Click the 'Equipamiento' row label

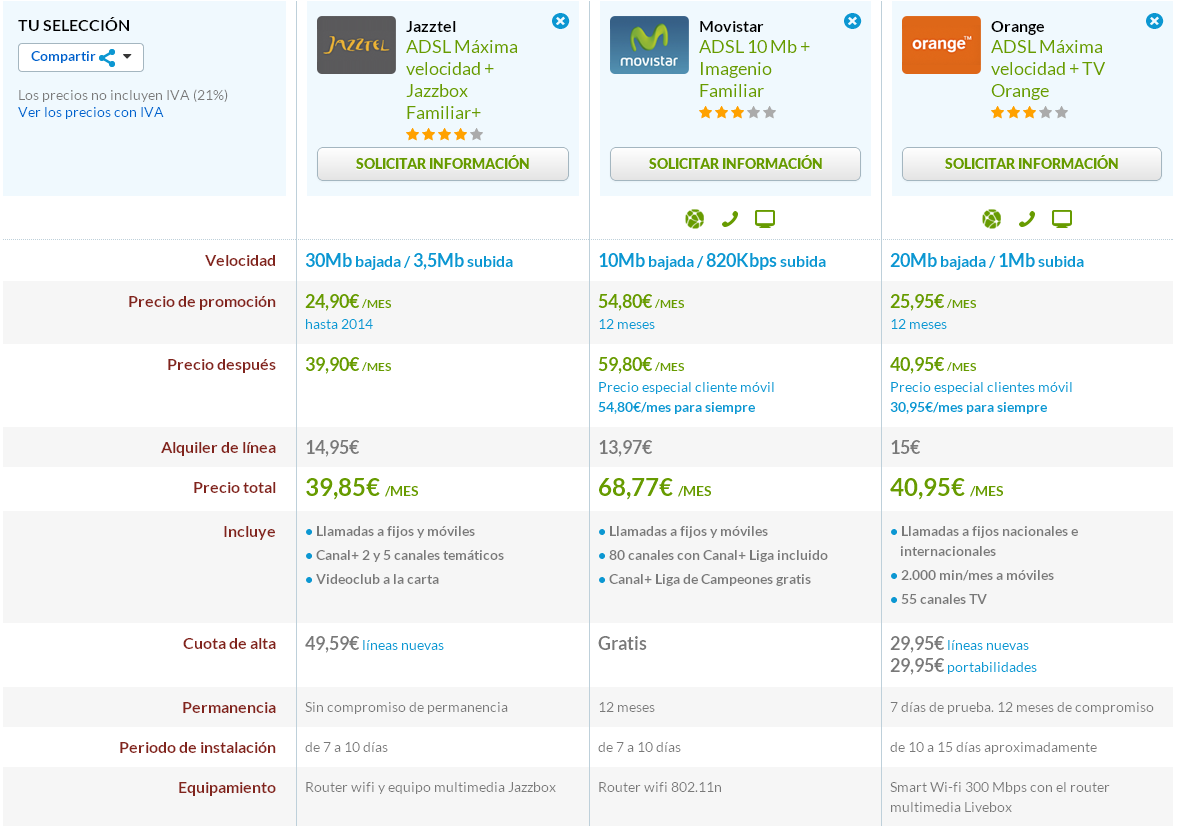coord(227,788)
